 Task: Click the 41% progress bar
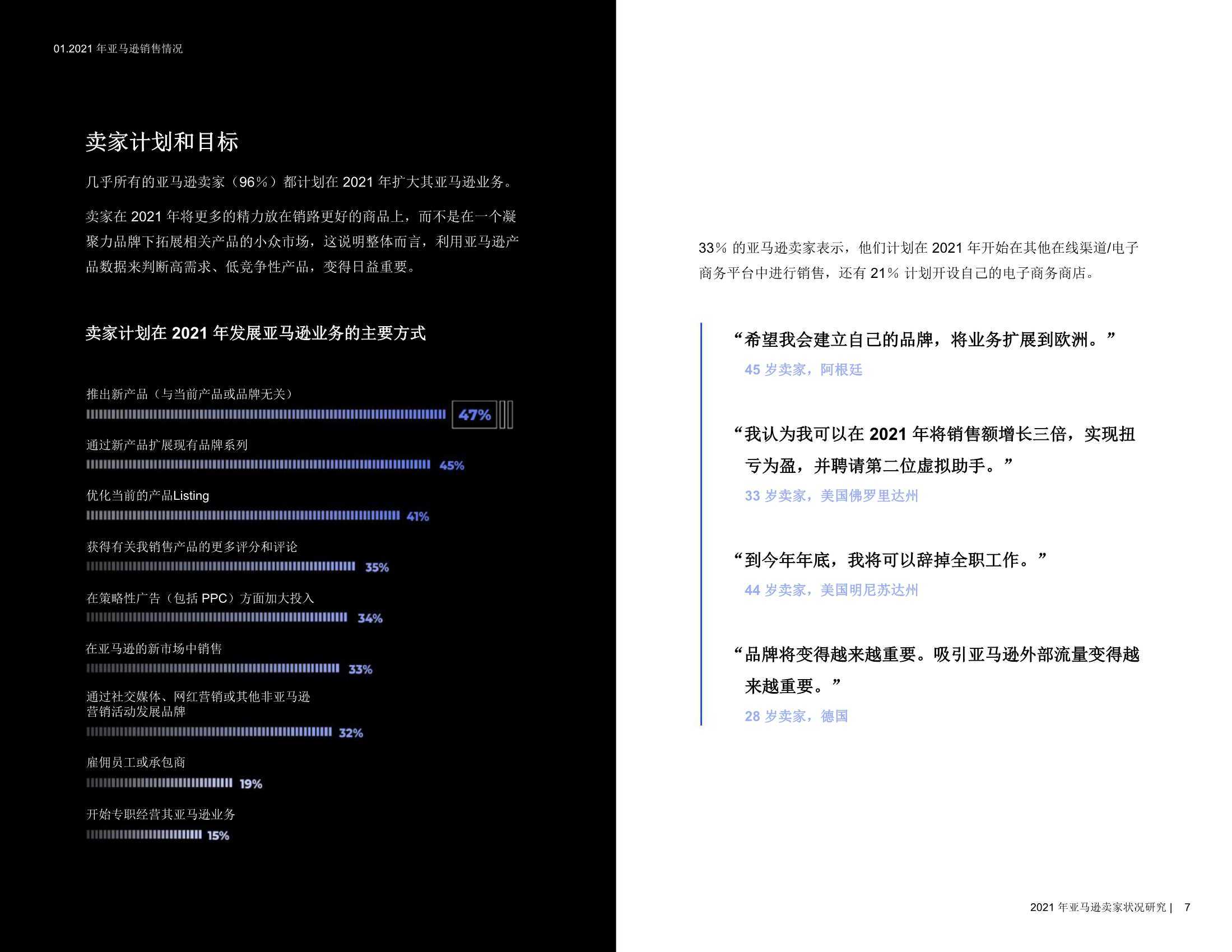[243, 515]
